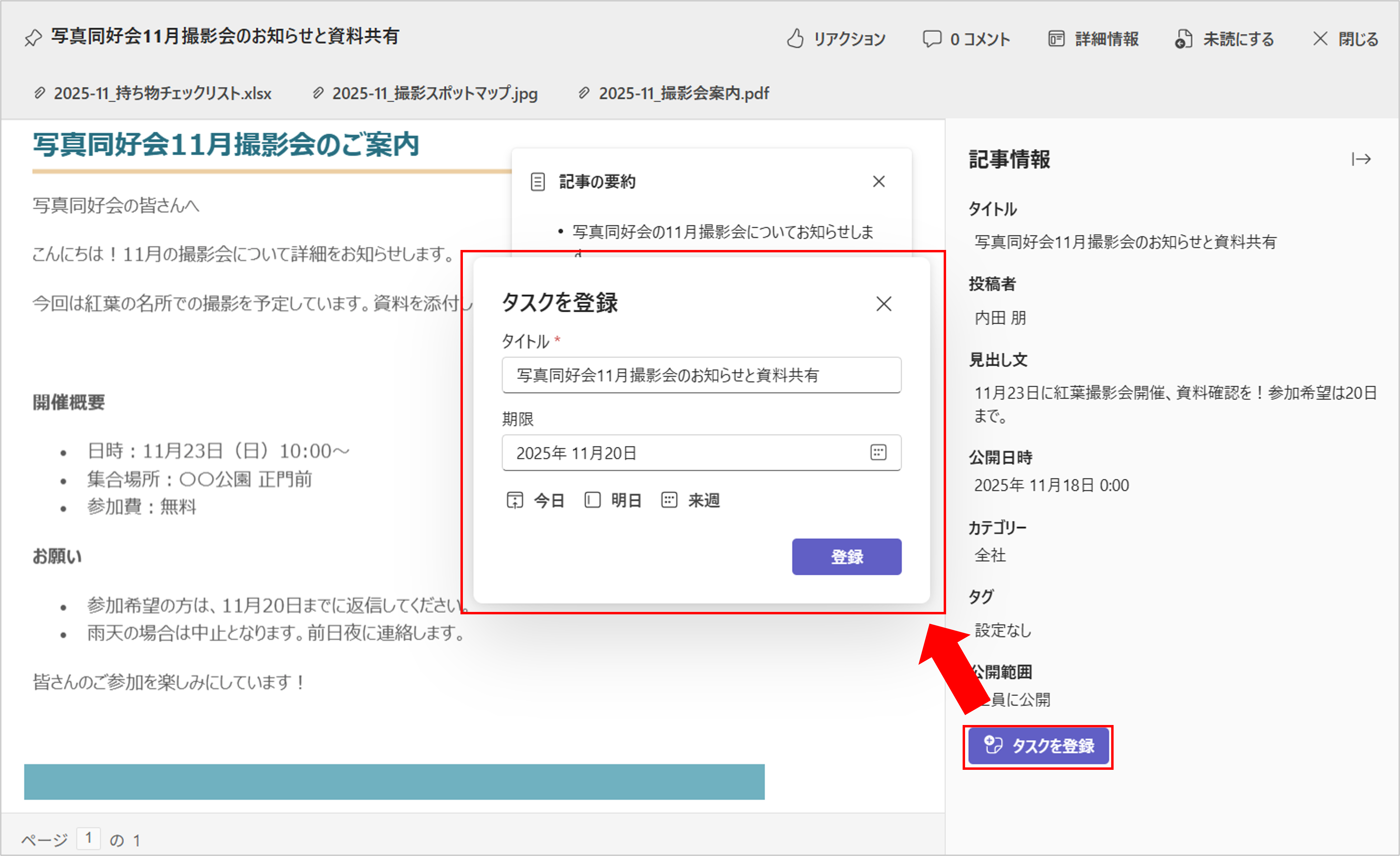Screen dimensions: 1400x856
Task: Click the リアクション thumbs-up button
Action: click(836, 39)
